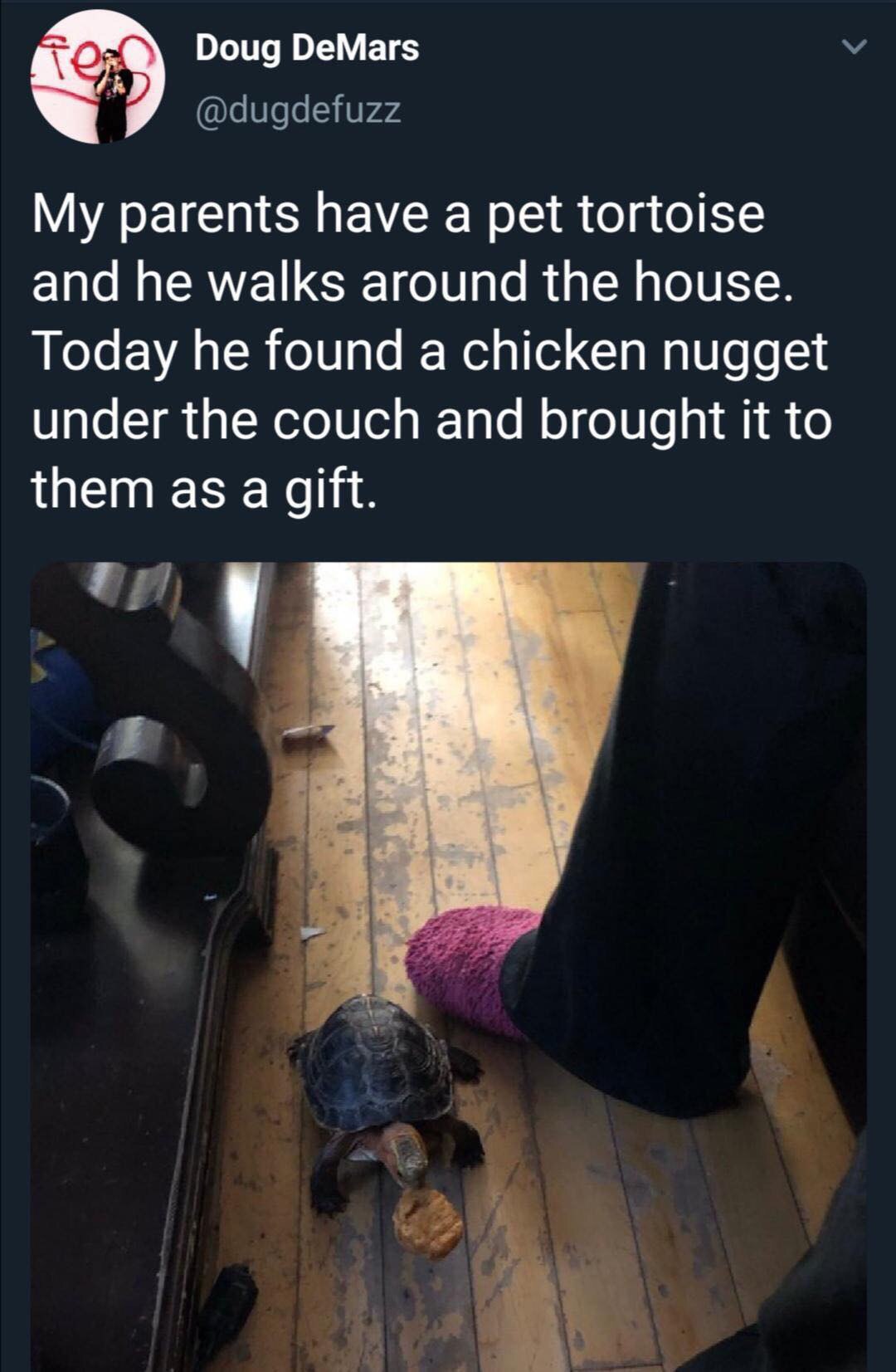Tap the tortoise in the photo
Image resolution: width=896 pixels, height=1372 pixels.
pyautogui.click(x=386, y=1096)
